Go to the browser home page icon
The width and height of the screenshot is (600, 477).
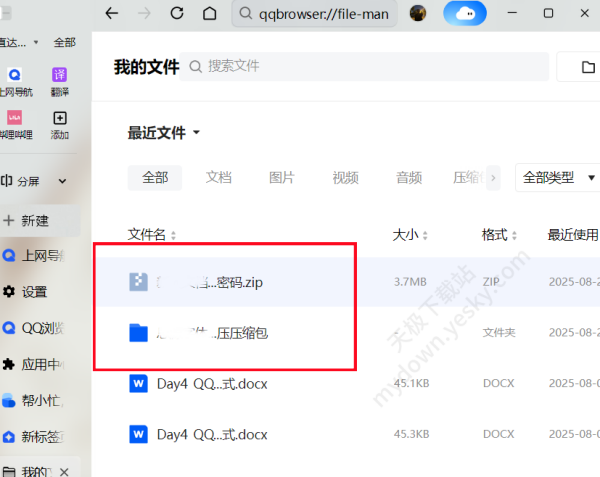point(209,14)
